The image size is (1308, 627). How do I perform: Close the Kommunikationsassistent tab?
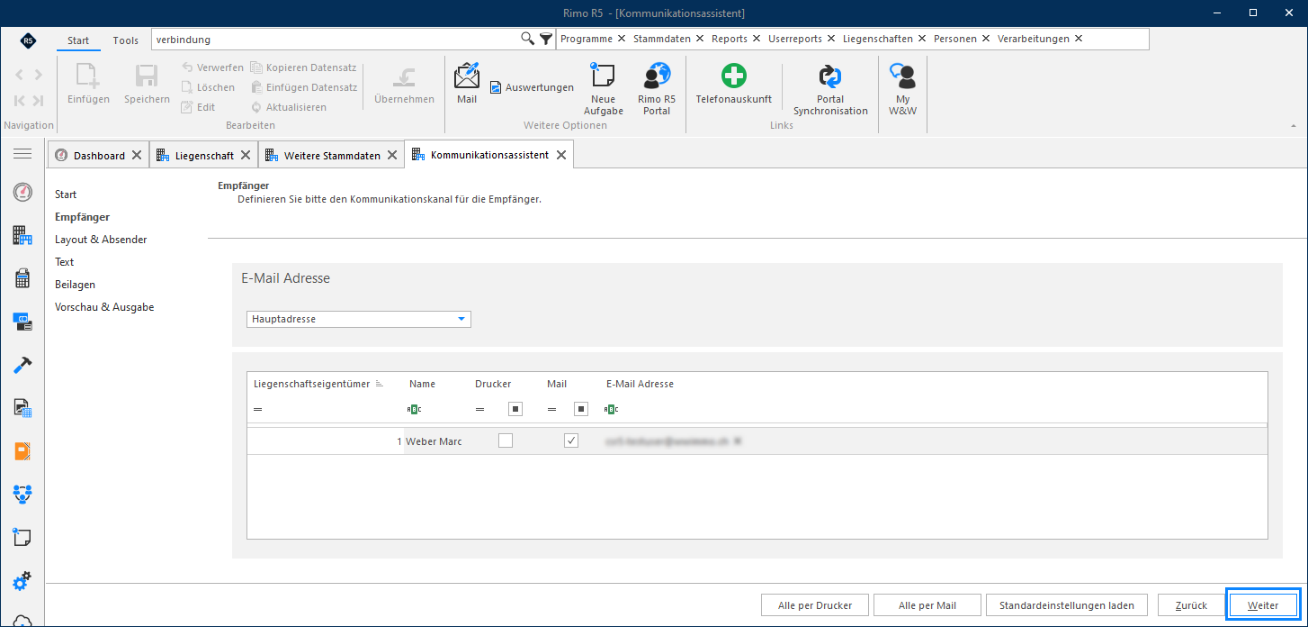[x=561, y=155]
